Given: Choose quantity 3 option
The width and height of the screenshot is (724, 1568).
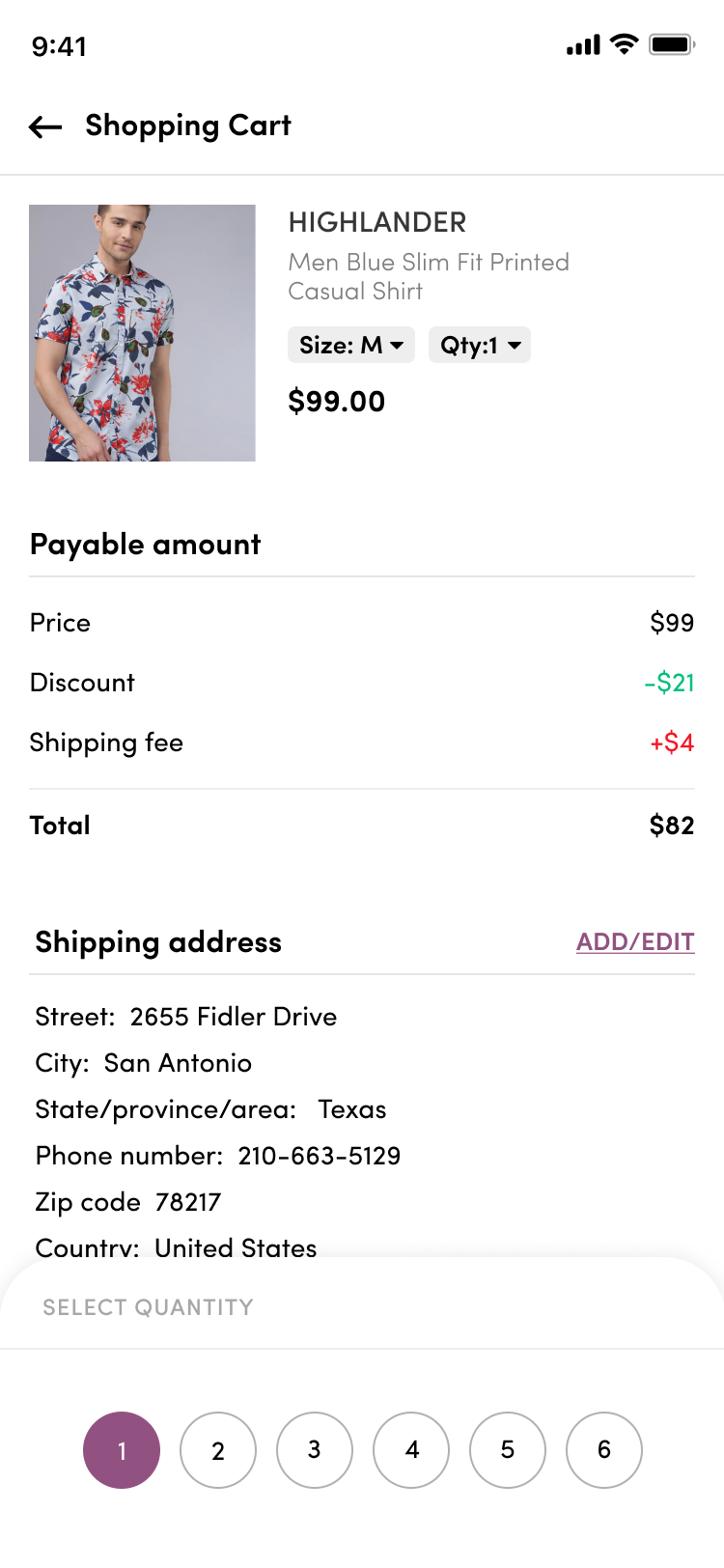Looking at the screenshot, I should [315, 1450].
